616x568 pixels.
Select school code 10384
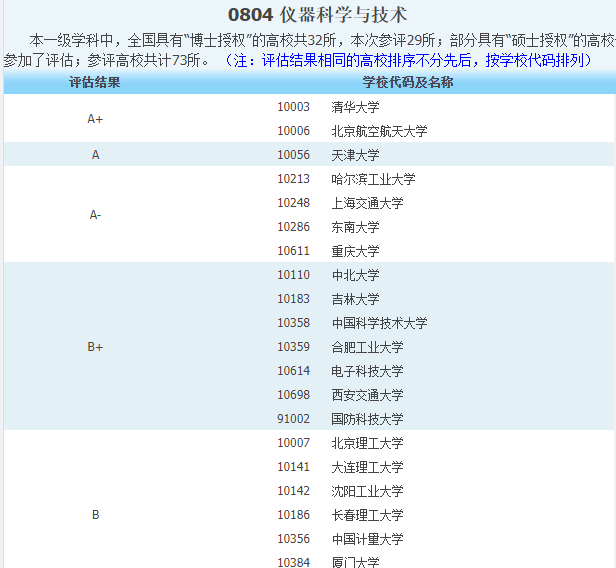[x=293, y=562]
